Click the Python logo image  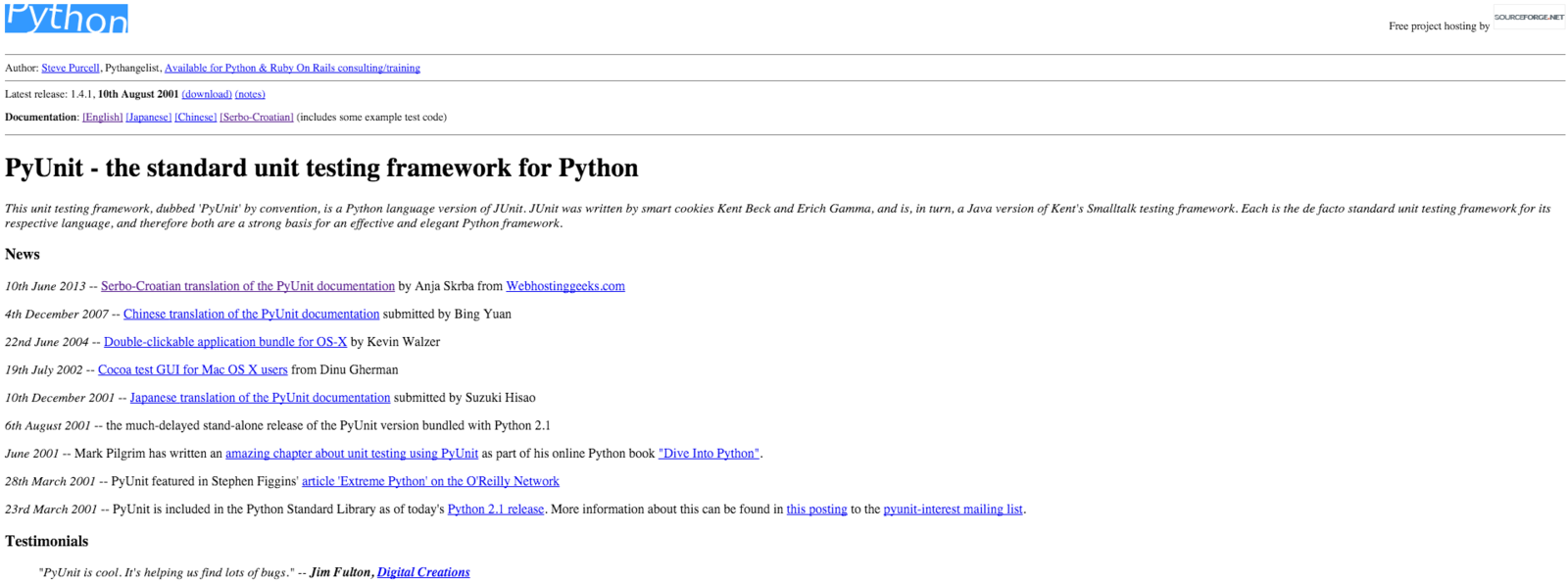point(66,17)
